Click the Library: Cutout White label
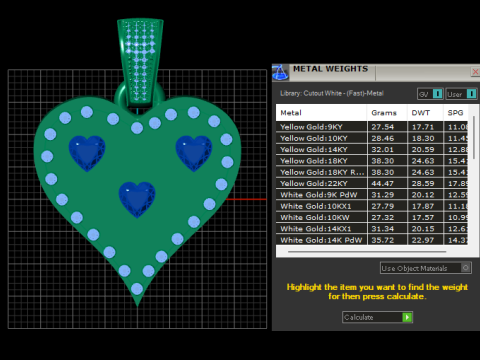Screen dimensions: 480x360 [332, 93]
